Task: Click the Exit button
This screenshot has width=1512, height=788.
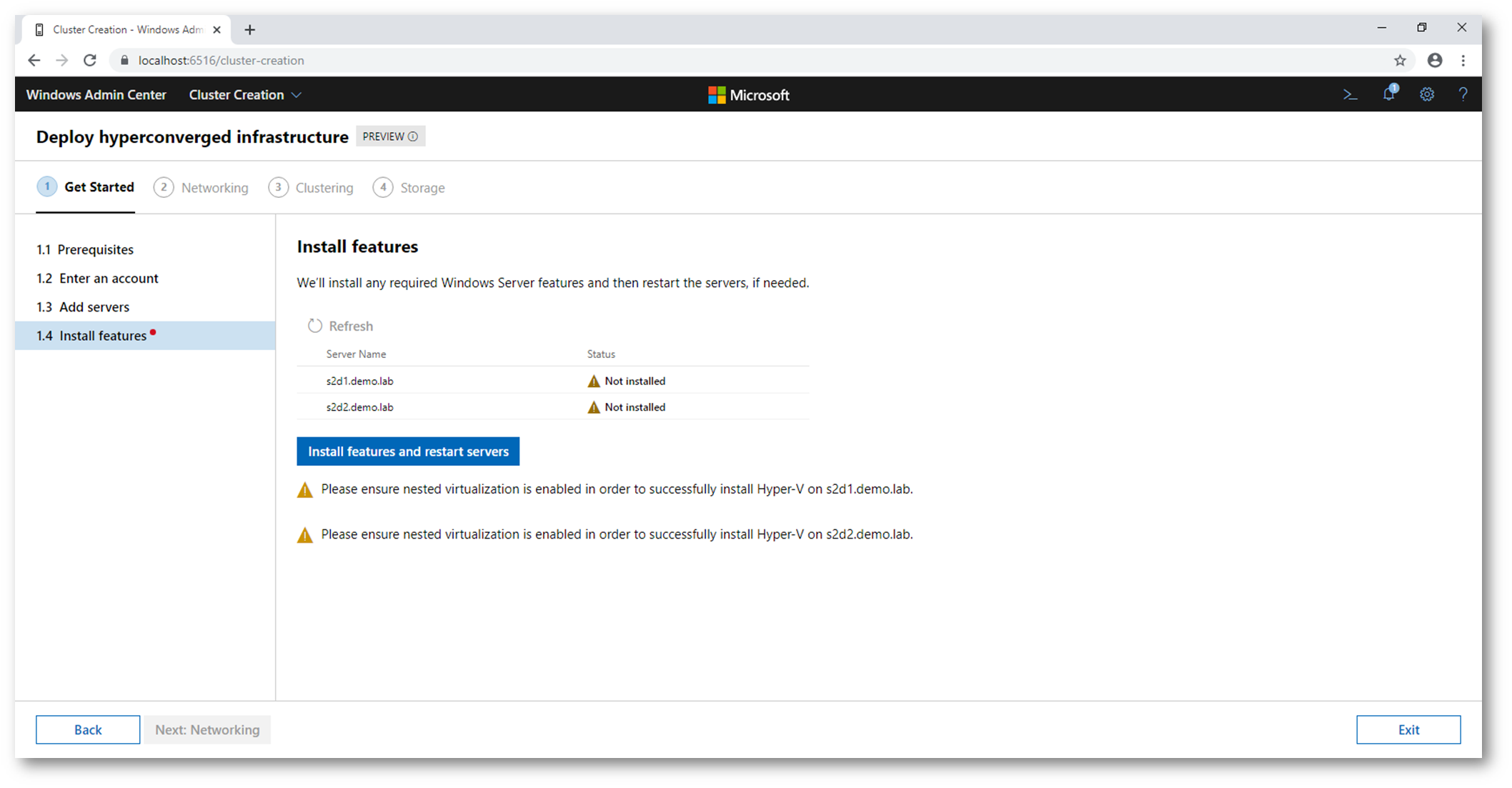Action: coord(1408,729)
